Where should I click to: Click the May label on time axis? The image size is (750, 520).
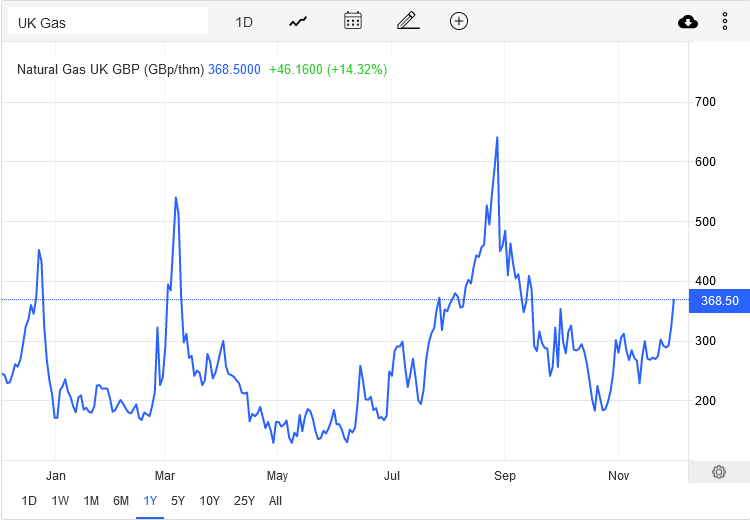[277, 476]
